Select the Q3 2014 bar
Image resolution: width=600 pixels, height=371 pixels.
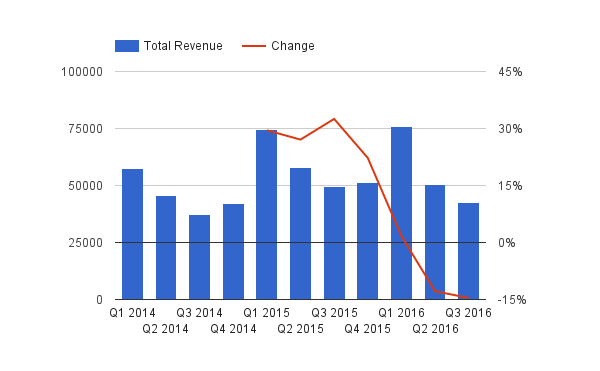199,257
